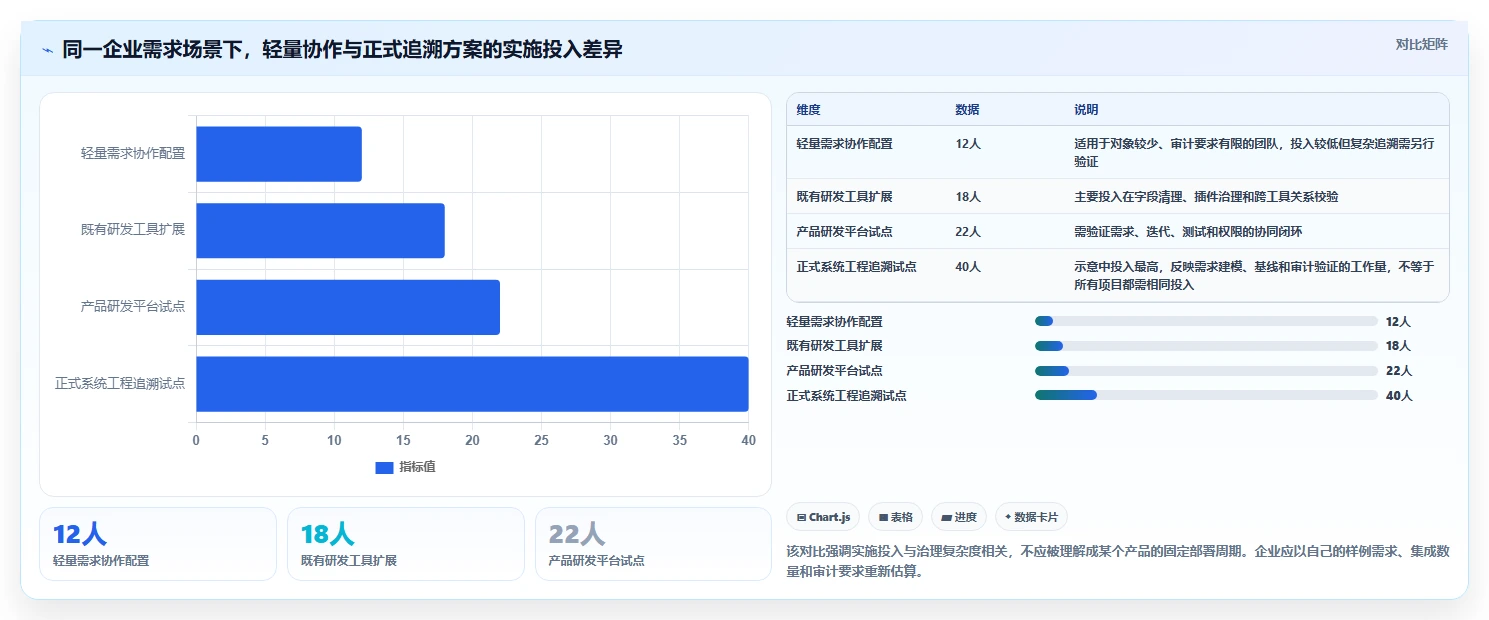Click the progress bar for 轻量需求协作配置
This screenshot has height=620, width=1489.
[1206, 321]
